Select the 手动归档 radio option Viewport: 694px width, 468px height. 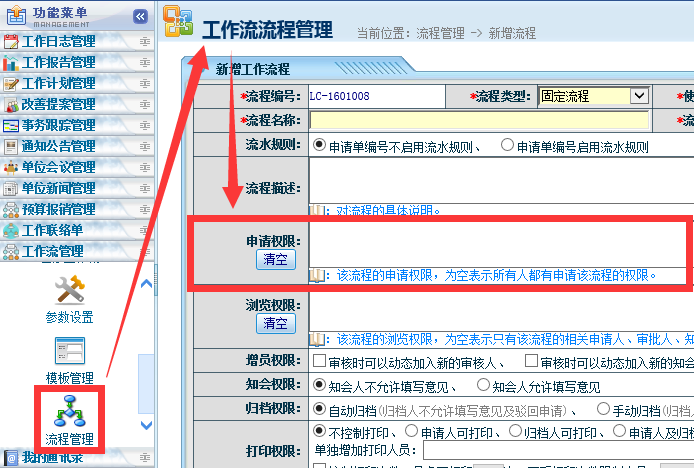pos(603,409)
